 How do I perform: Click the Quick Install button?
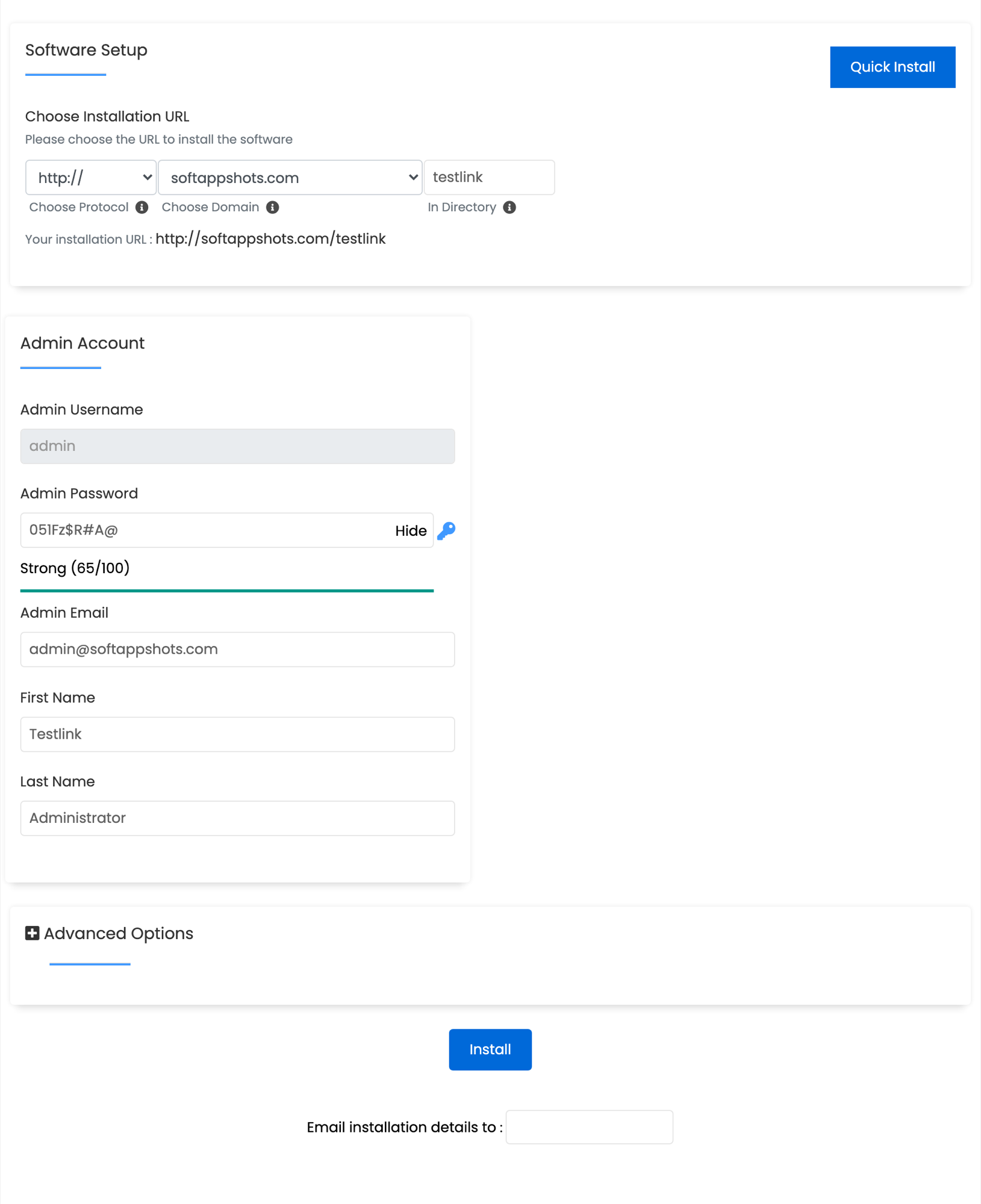coord(892,67)
